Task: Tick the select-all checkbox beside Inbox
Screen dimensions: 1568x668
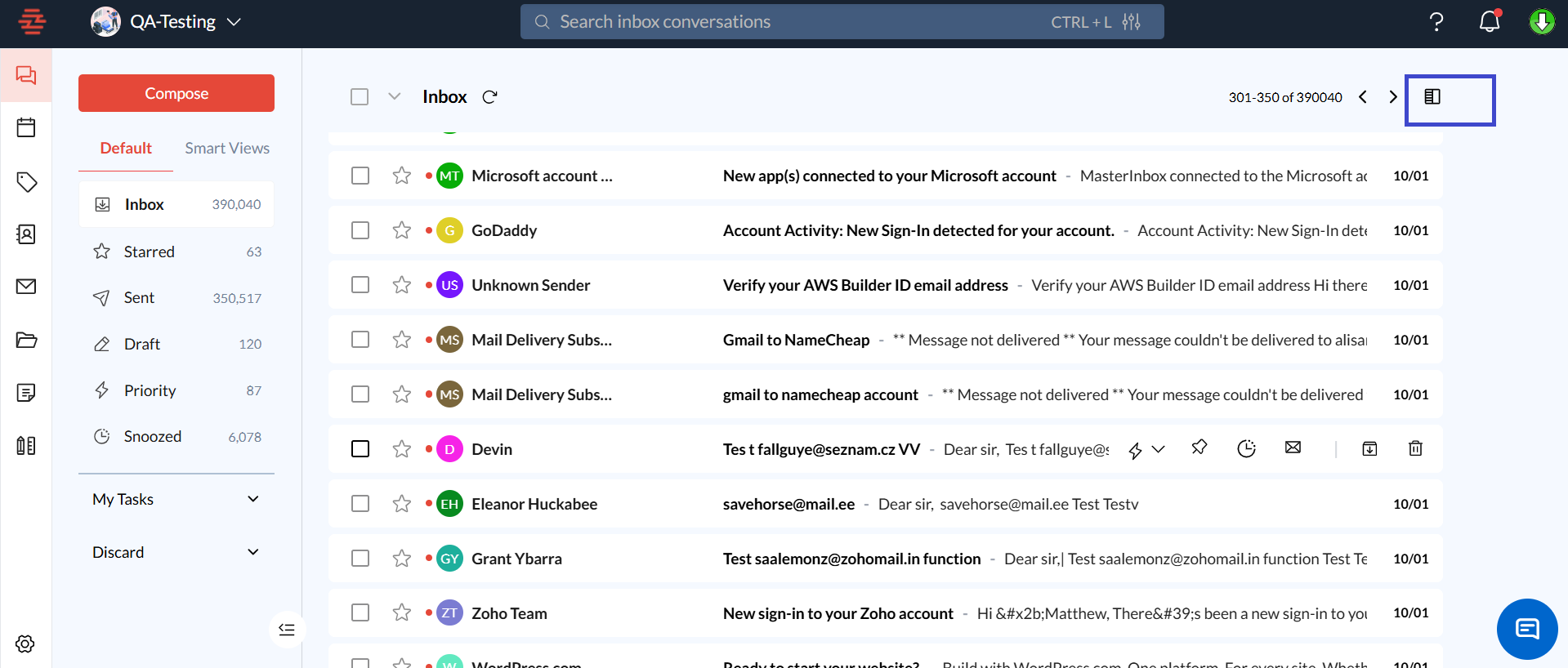Action: pyautogui.click(x=360, y=97)
